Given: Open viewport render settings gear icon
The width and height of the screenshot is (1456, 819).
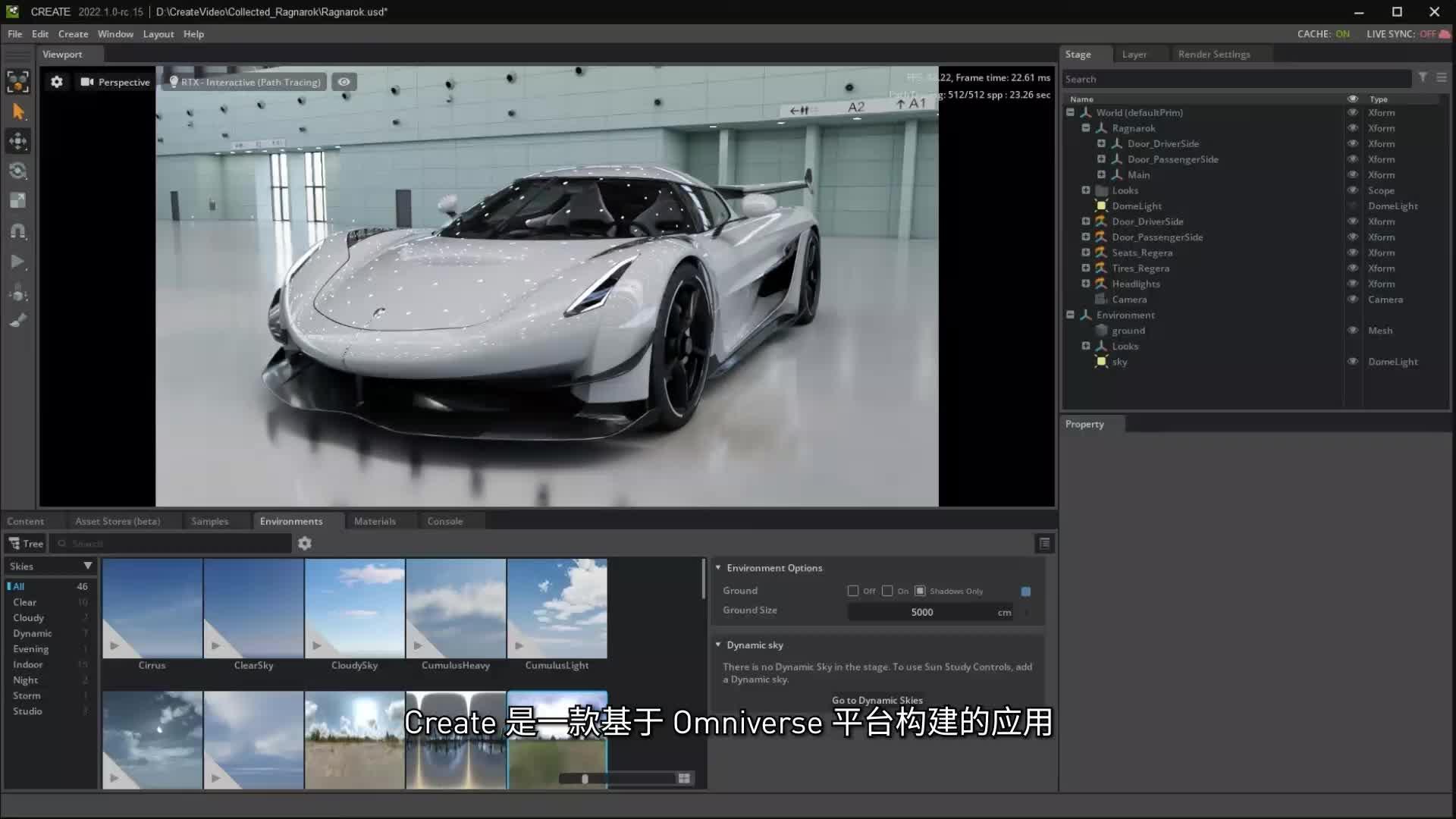Looking at the screenshot, I should point(57,81).
